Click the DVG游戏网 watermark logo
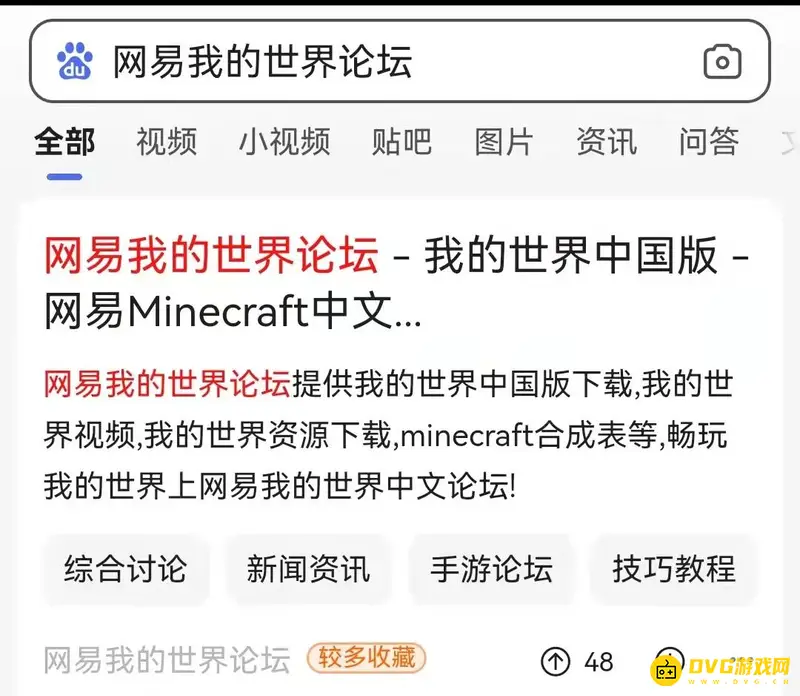Screen dimensions: 800x696 (x=720, y=667)
